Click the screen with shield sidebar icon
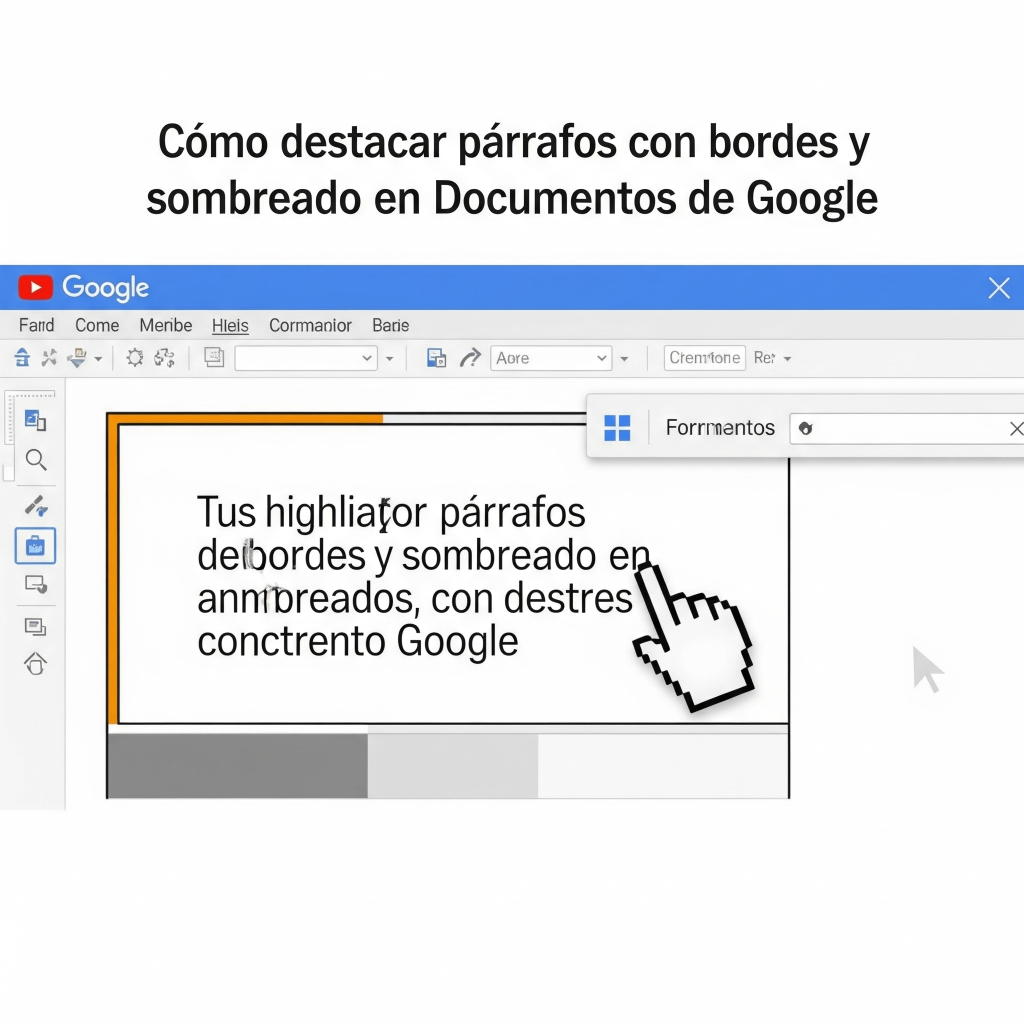Viewport: 1024px width, 1024px height. (x=36, y=585)
